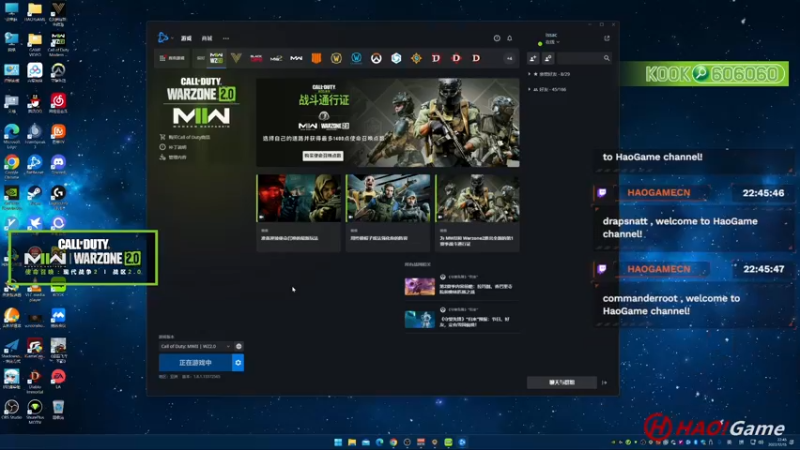800x450 pixels.
Task: Select the Overwatch game icon
Action: pyautogui.click(x=376, y=58)
